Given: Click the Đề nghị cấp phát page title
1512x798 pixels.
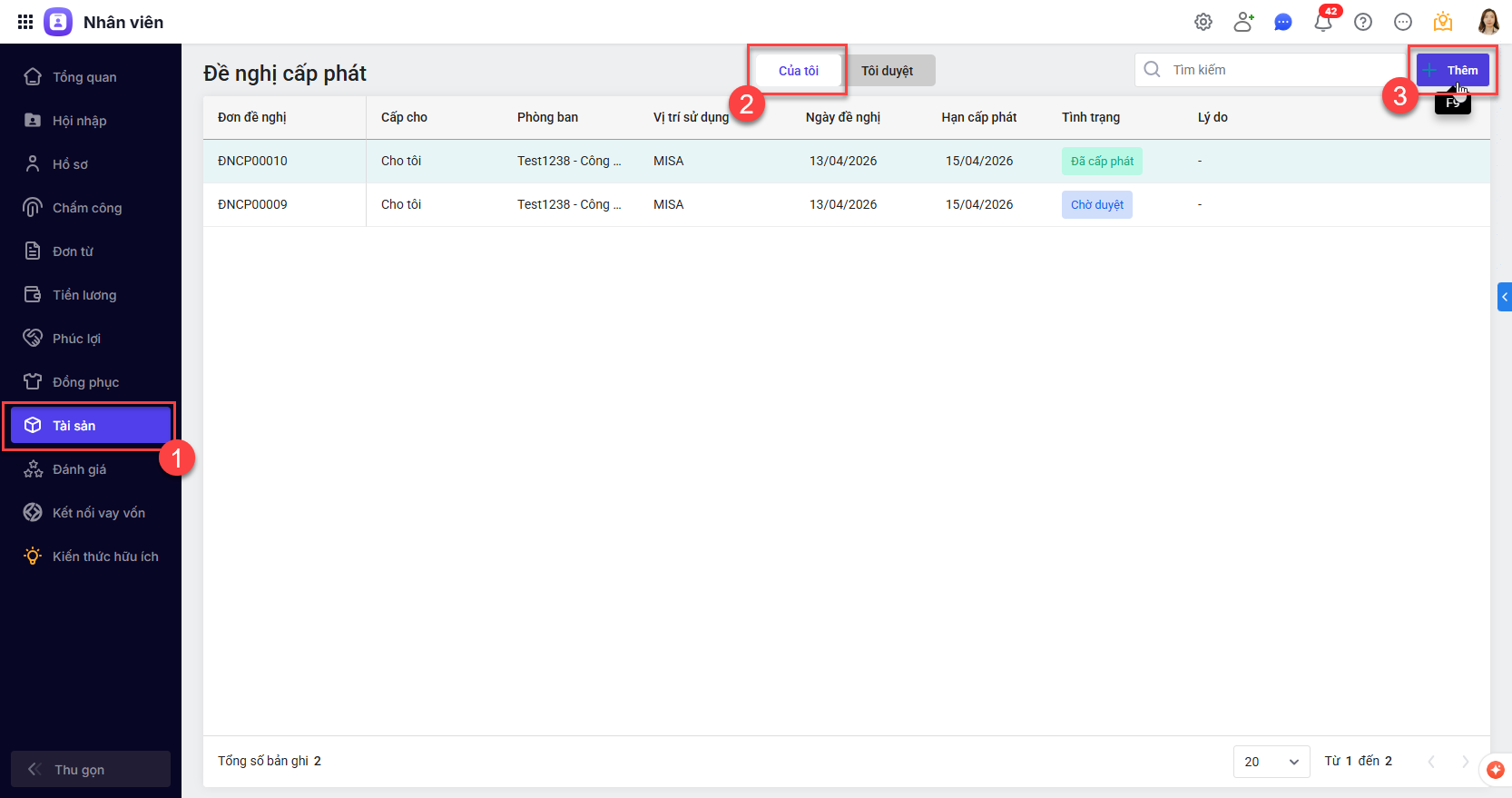Looking at the screenshot, I should tap(285, 74).
